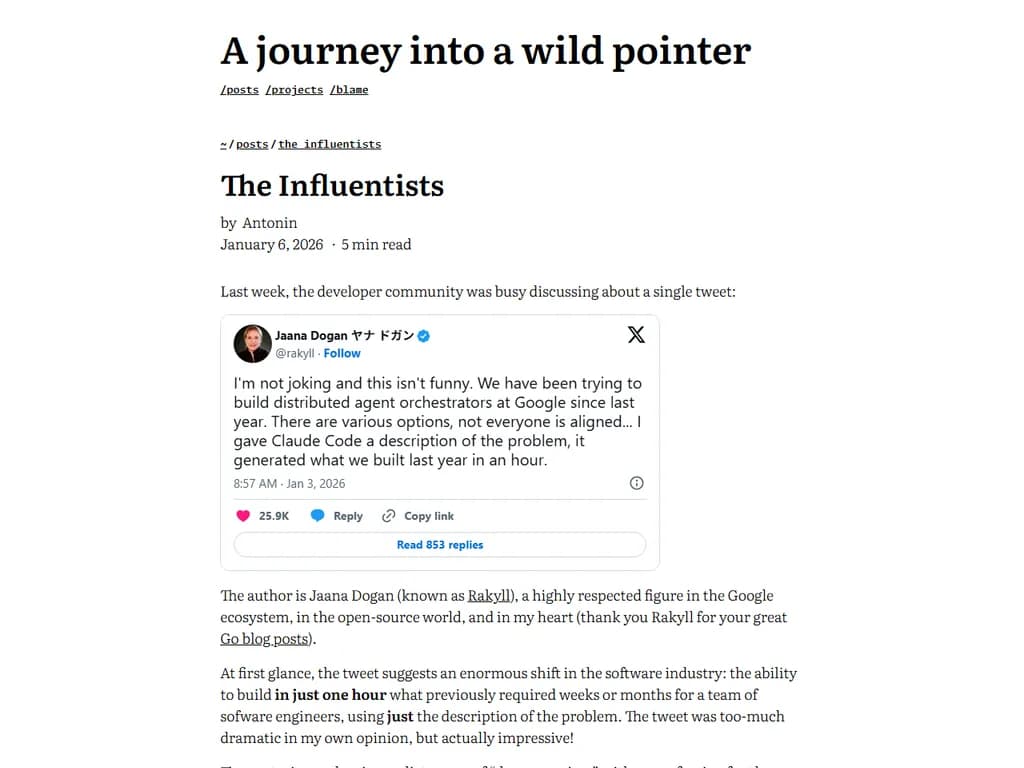Open the tweet info circle icon
Screen dimensions: 1024x768
(x=637, y=483)
